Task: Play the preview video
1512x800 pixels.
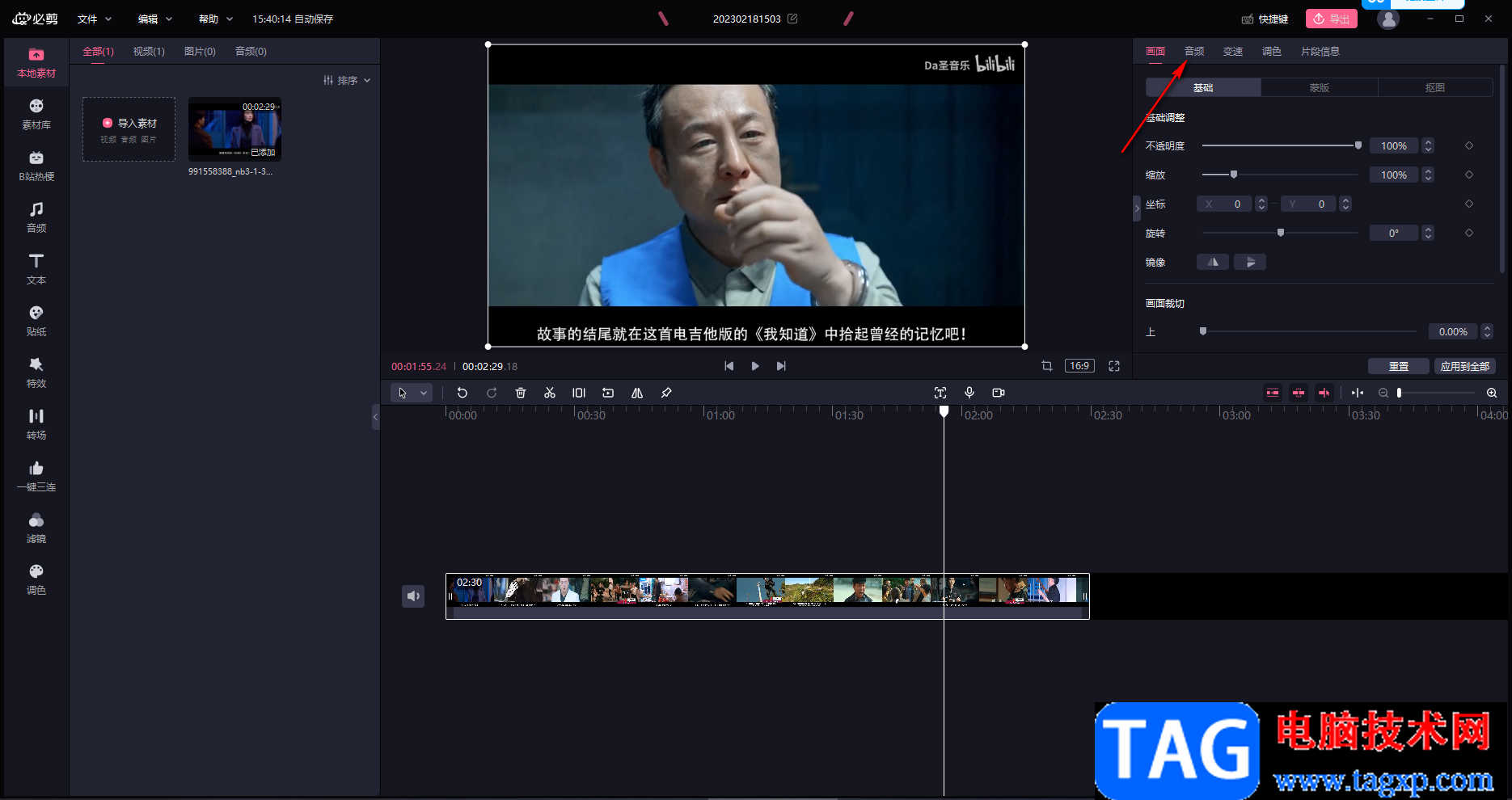Action: [x=755, y=366]
